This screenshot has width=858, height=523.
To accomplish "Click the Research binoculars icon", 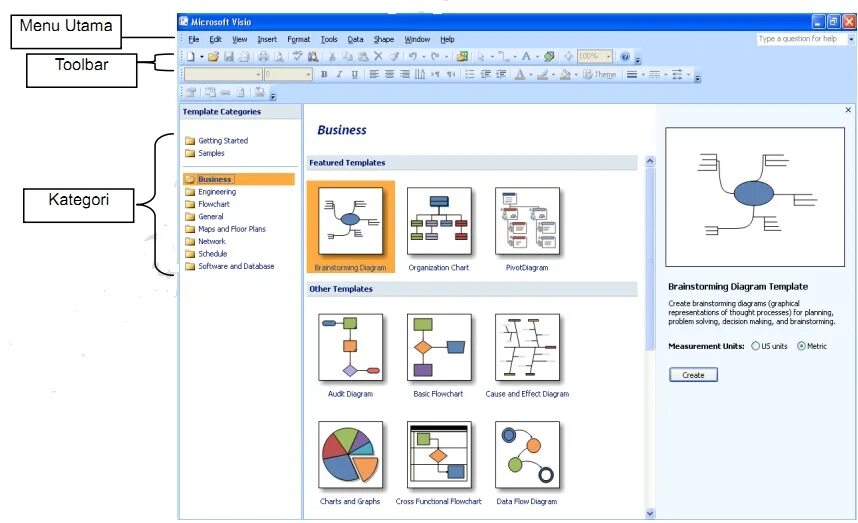I will click(313, 56).
